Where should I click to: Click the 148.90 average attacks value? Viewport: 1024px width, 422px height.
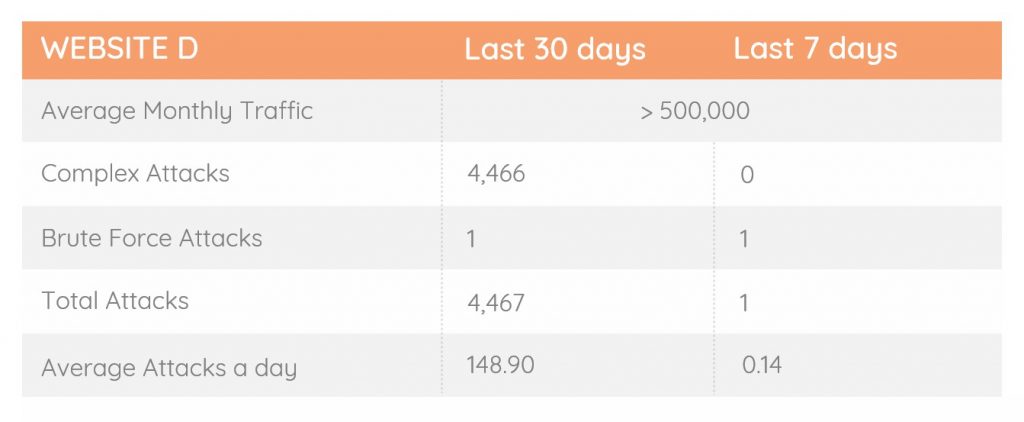(x=500, y=365)
